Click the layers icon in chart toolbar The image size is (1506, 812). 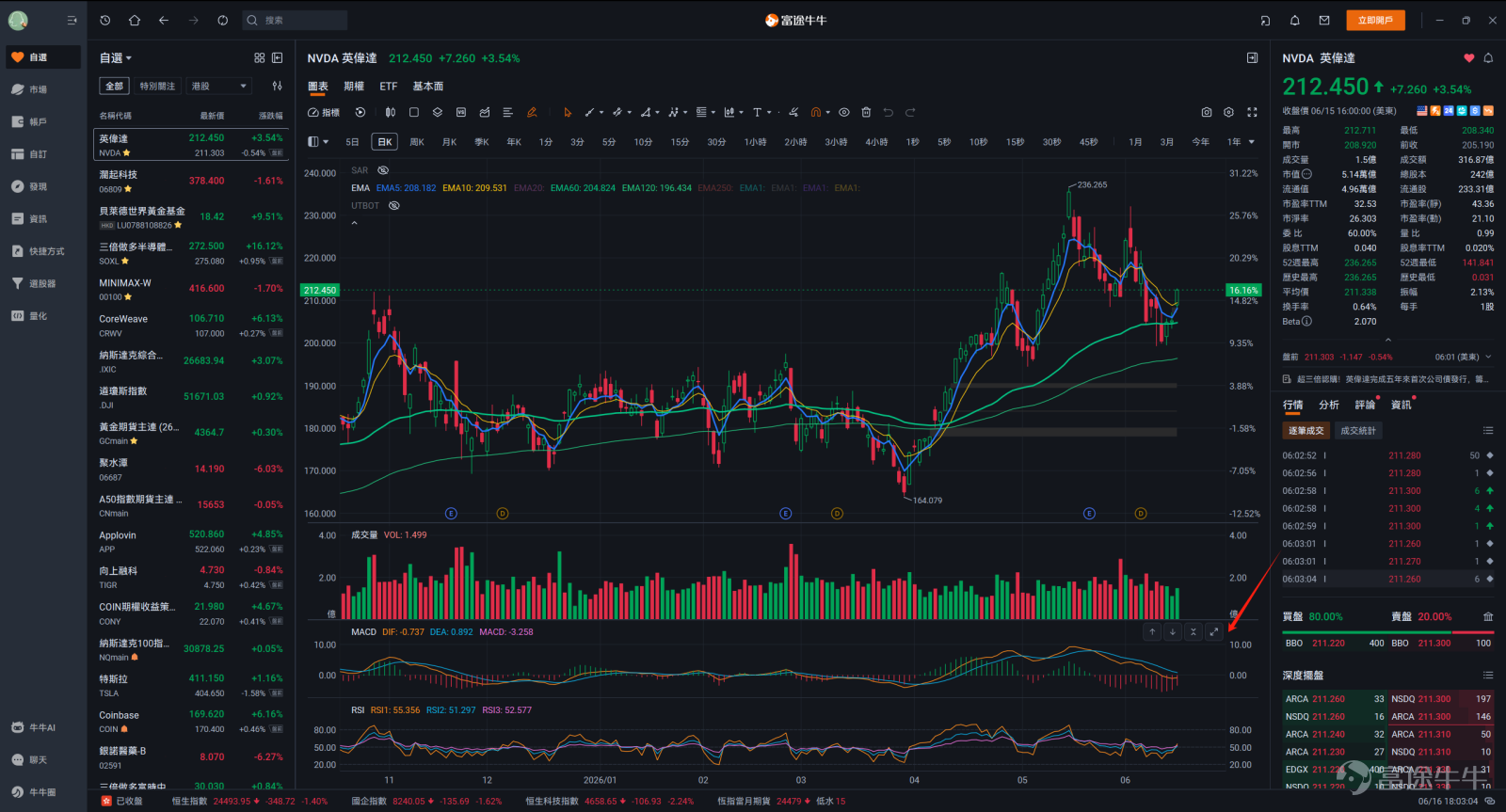coord(438,112)
